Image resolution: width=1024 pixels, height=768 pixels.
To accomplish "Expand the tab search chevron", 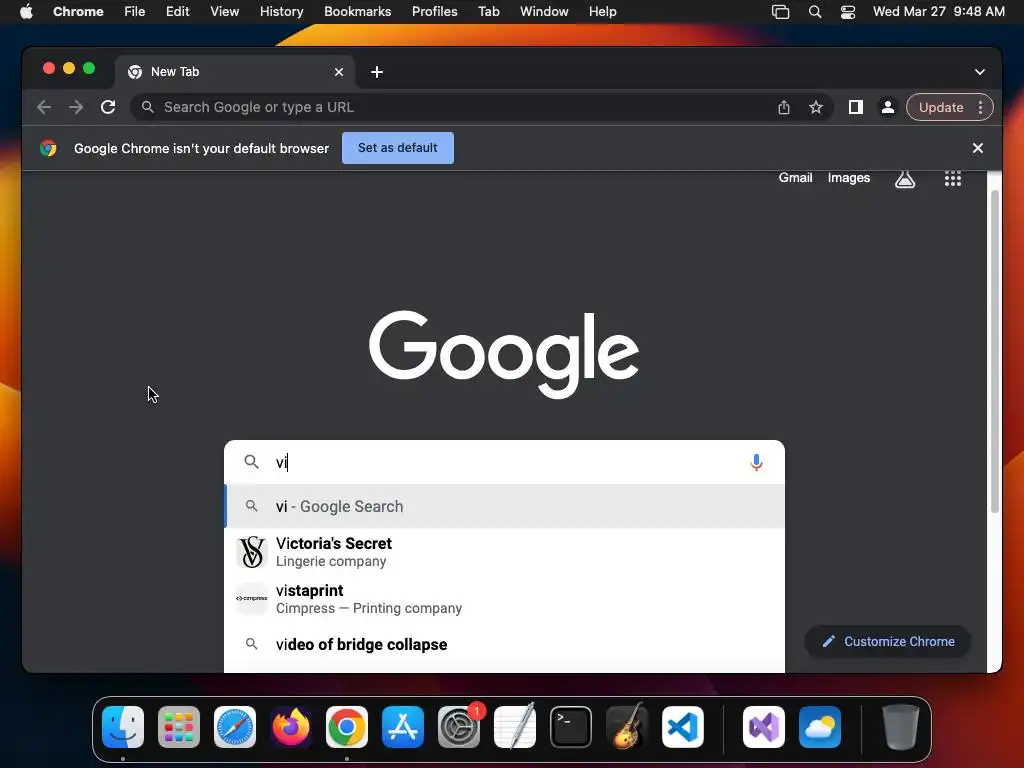I will coord(980,72).
